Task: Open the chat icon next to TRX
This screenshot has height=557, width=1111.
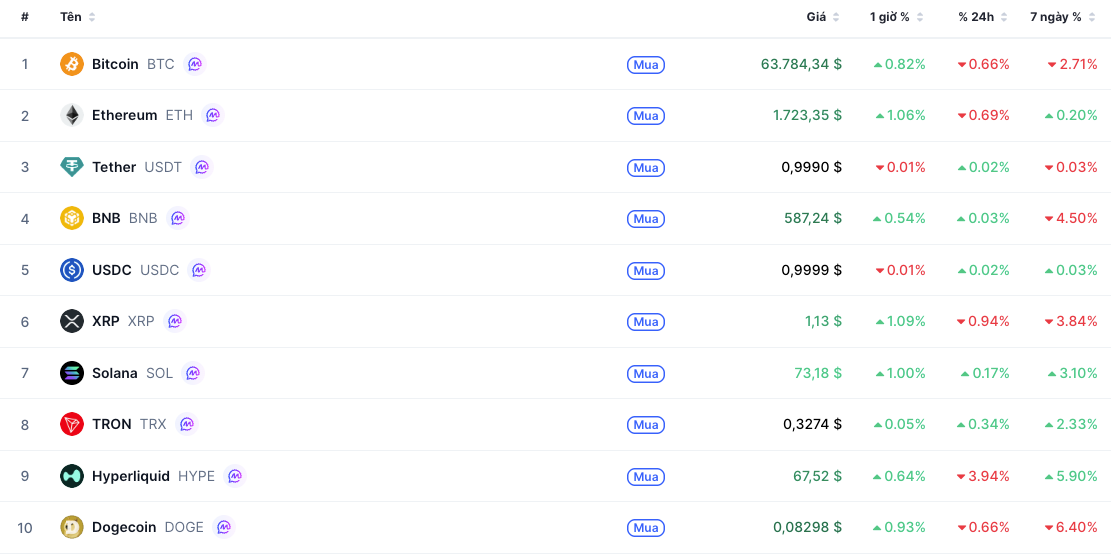Action: click(186, 424)
